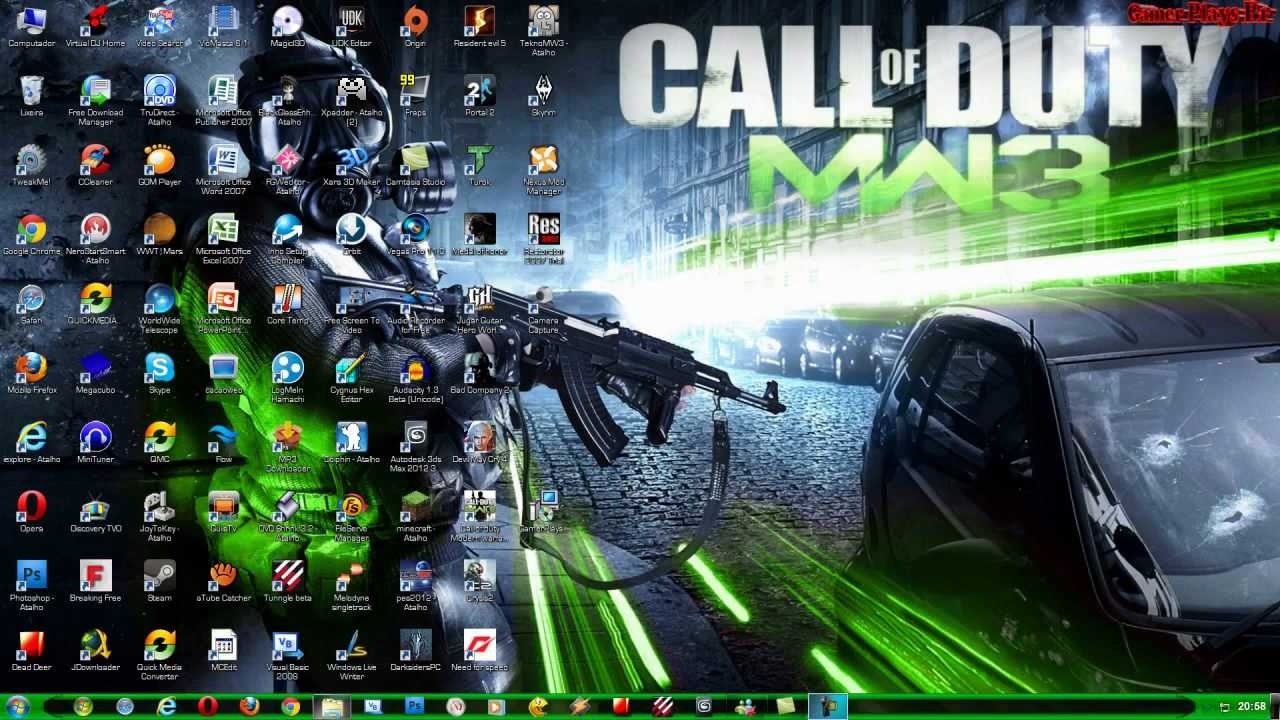Open Google Chrome desktop shortcut
Screen dimensions: 1280x720
point(32,235)
